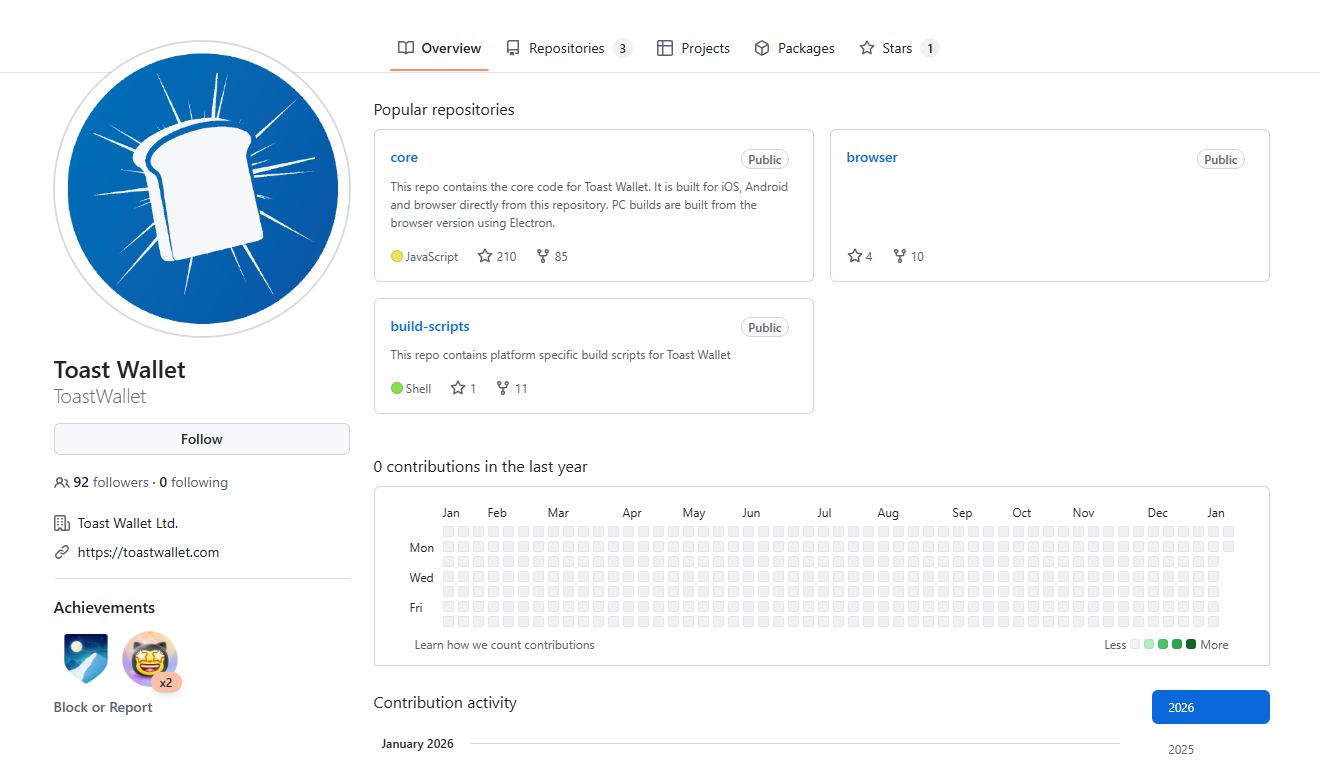Click the darkest green legend square
The width and height of the screenshot is (1320, 774).
(x=1190, y=645)
